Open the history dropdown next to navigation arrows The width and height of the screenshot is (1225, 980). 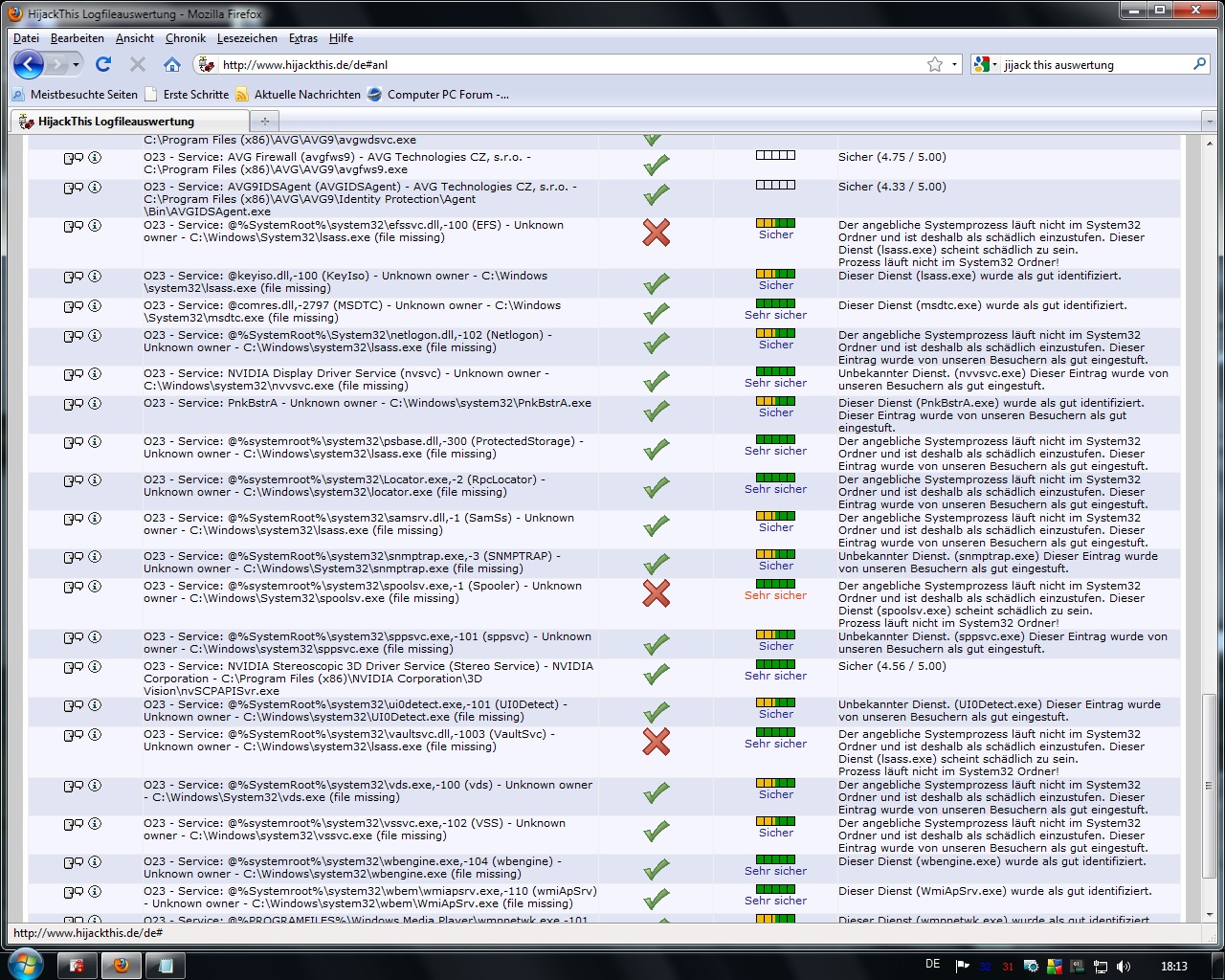(x=77, y=65)
